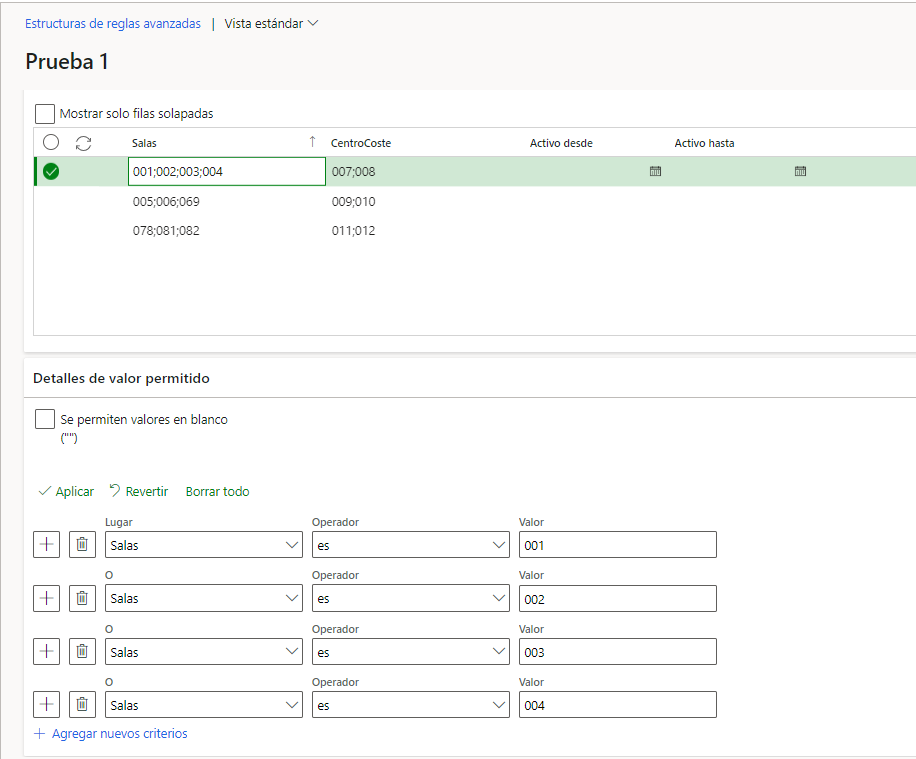The image size is (916, 759).
Task: Click the refresh icon in grid header
Action: (x=84, y=143)
